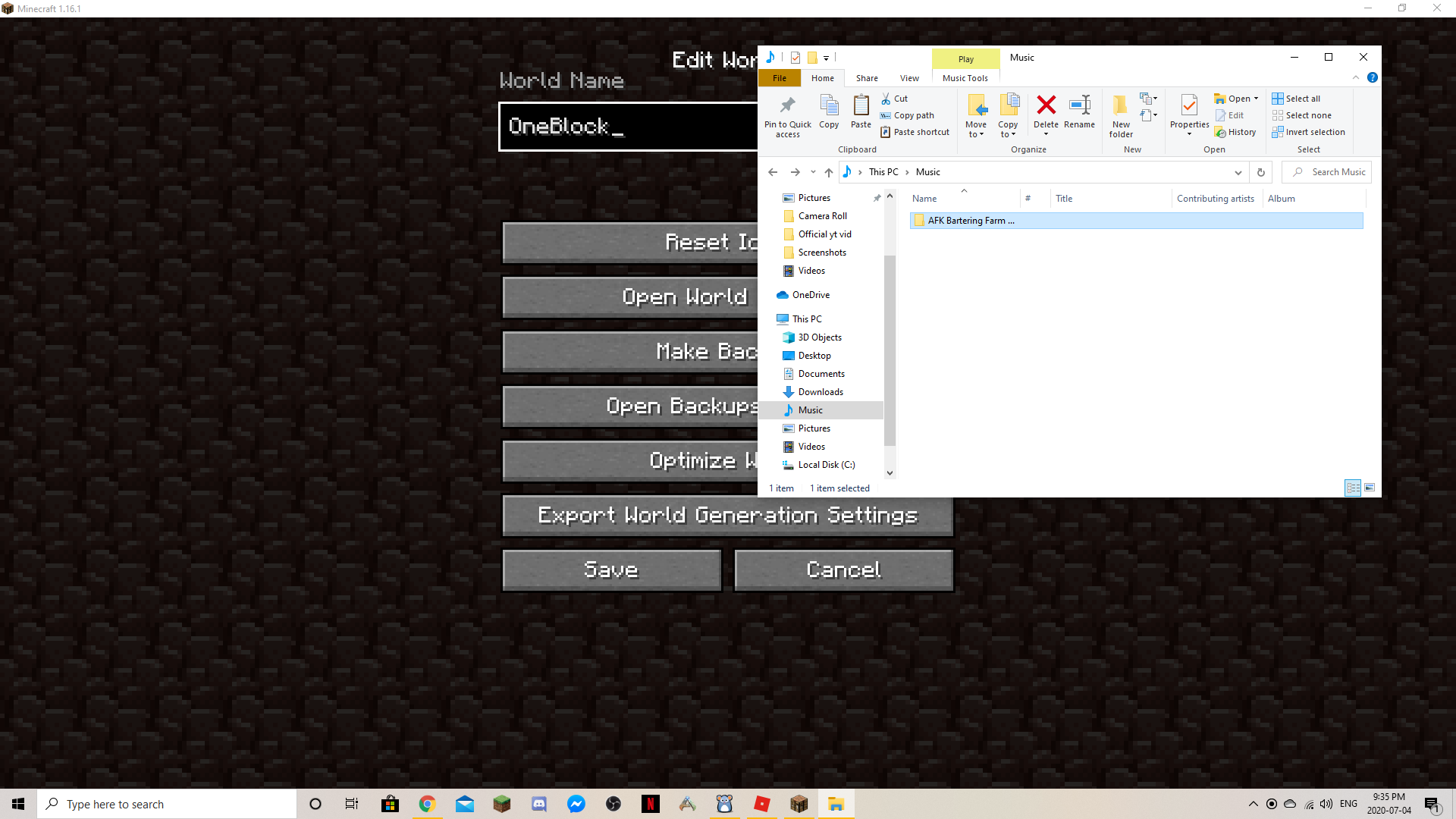Click the Paste clipboard icon
The height and width of the screenshot is (819, 1456).
[861, 106]
